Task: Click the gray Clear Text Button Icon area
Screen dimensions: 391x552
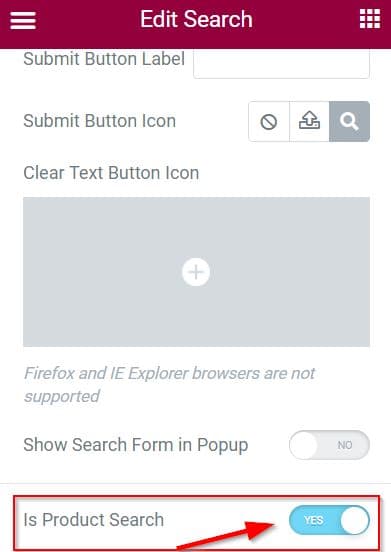Action: [196, 272]
